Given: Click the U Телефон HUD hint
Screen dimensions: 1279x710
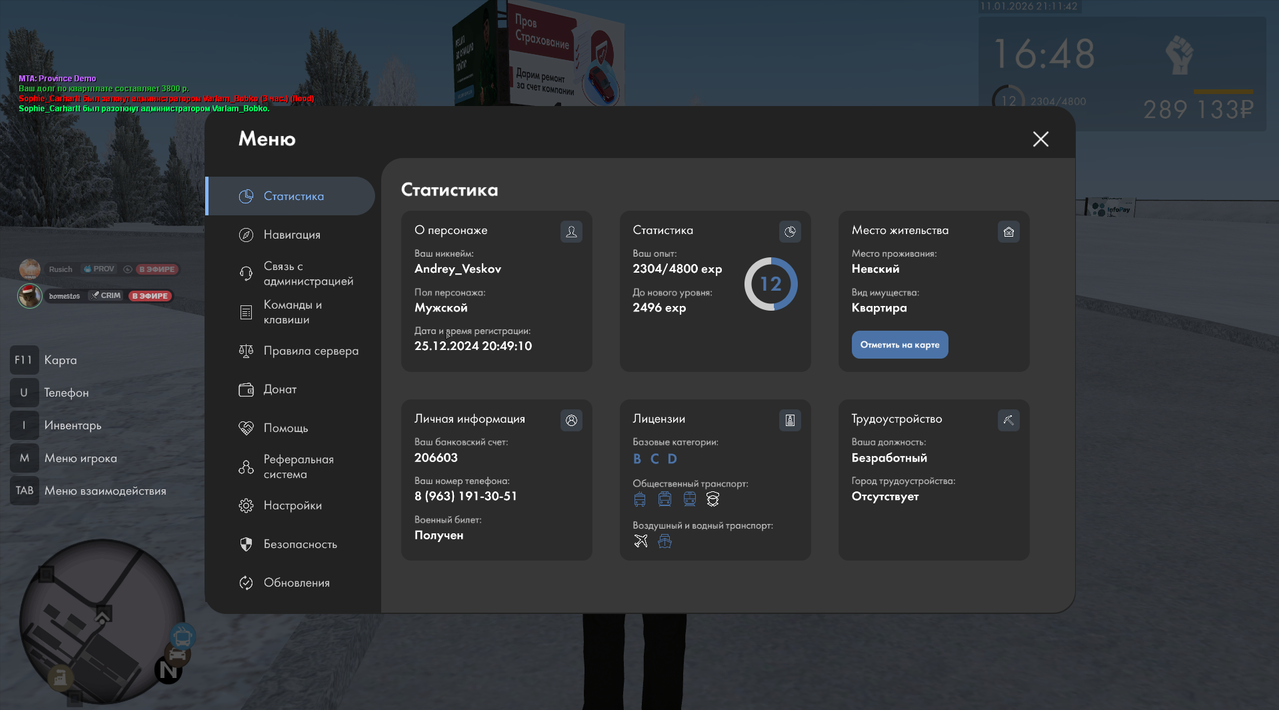Looking at the screenshot, I should click(x=50, y=393).
